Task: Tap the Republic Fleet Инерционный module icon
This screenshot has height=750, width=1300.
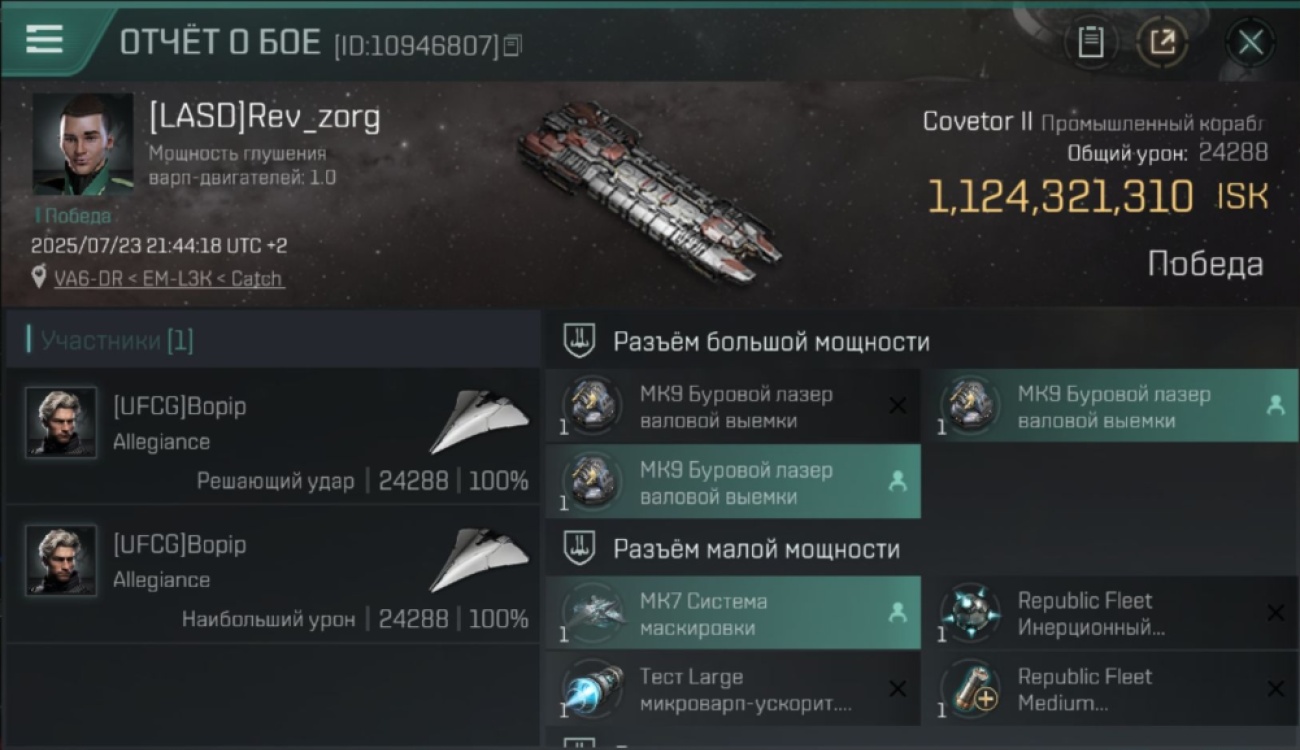Action: pyautogui.click(x=970, y=613)
